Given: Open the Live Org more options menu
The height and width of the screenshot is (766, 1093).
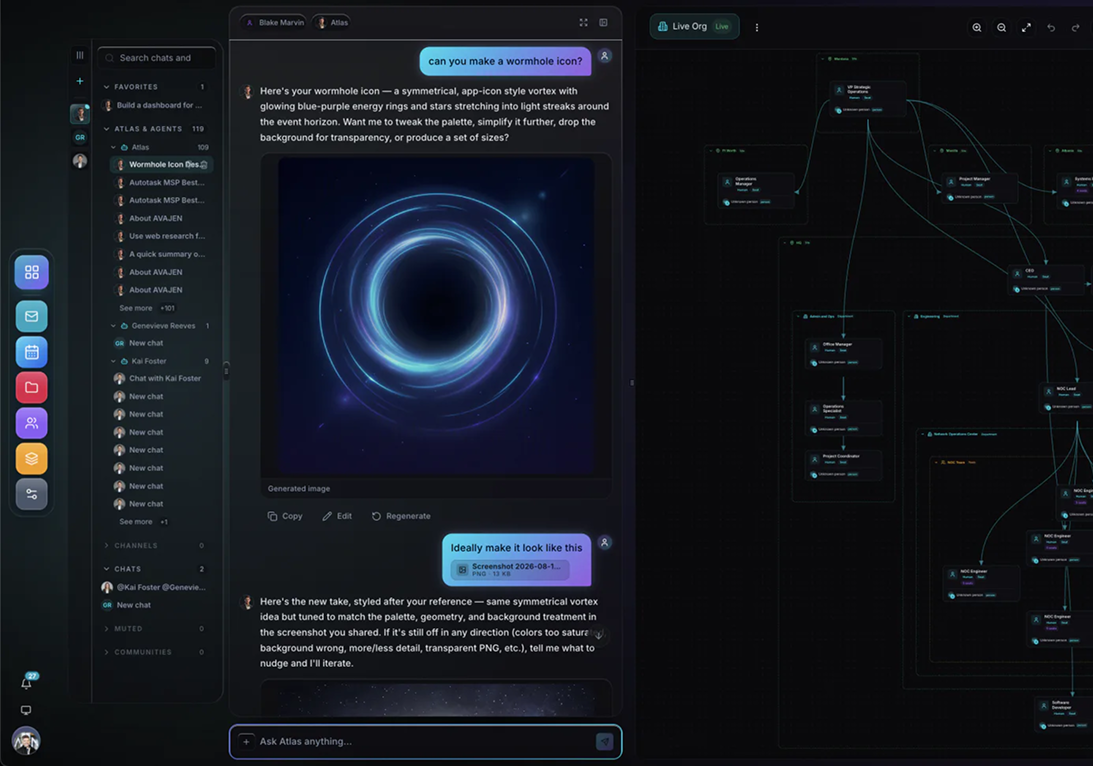Looking at the screenshot, I should (x=756, y=28).
